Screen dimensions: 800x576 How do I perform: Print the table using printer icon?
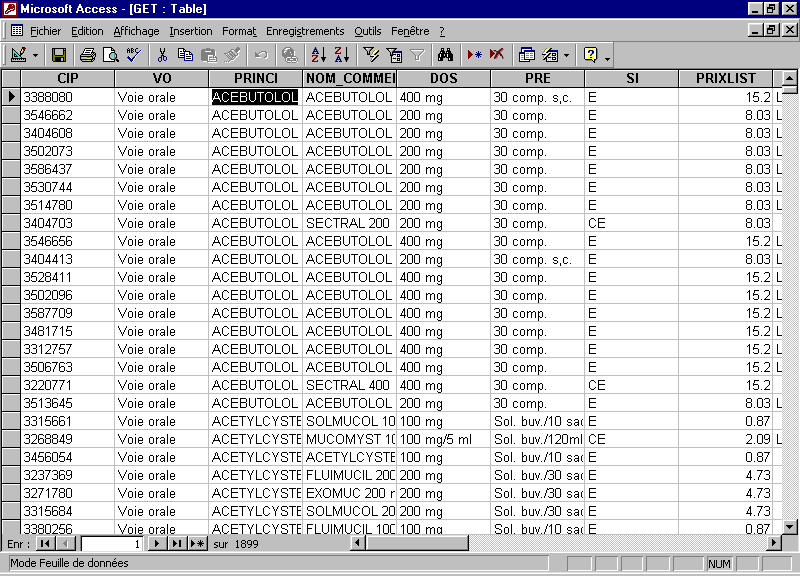pos(87,55)
